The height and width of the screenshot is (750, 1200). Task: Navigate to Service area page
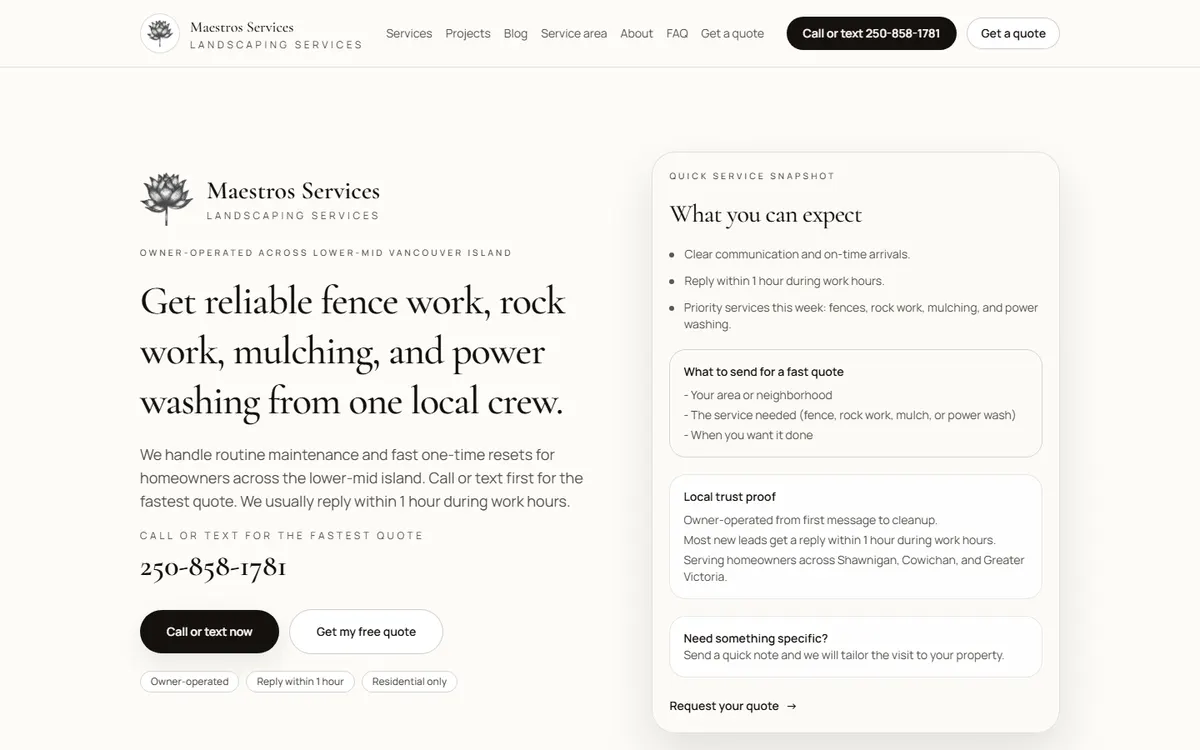pyautogui.click(x=574, y=34)
